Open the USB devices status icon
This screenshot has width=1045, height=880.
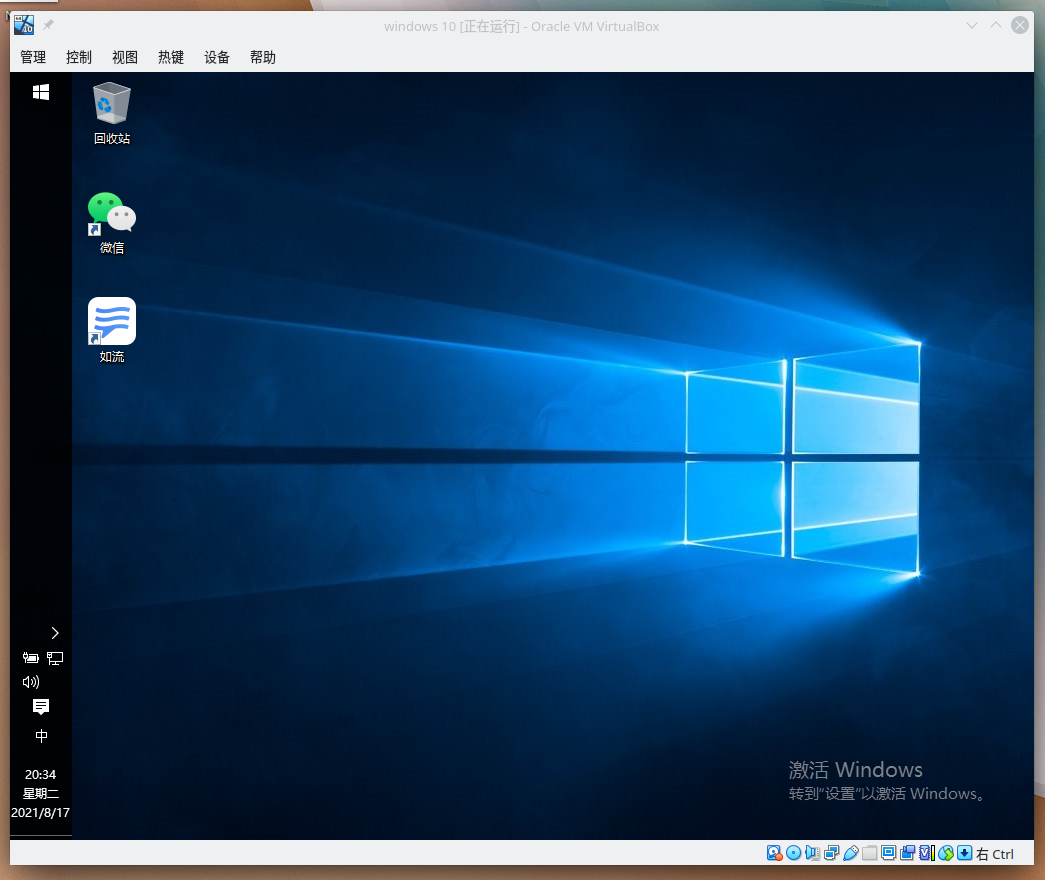(x=850, y=853)
